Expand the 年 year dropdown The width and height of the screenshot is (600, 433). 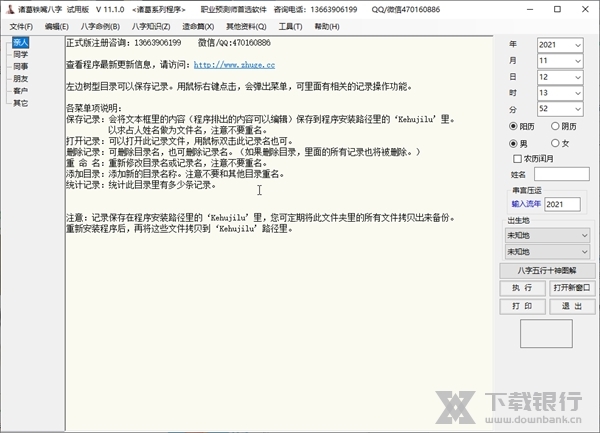[577, 45]
